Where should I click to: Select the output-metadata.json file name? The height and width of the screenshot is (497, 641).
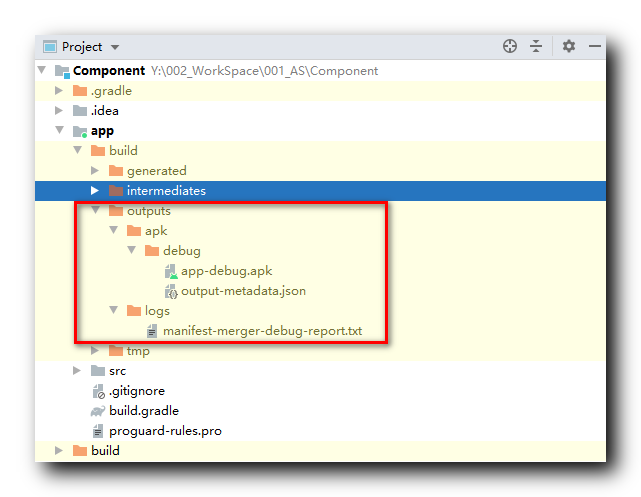click(x=243, y=291)
